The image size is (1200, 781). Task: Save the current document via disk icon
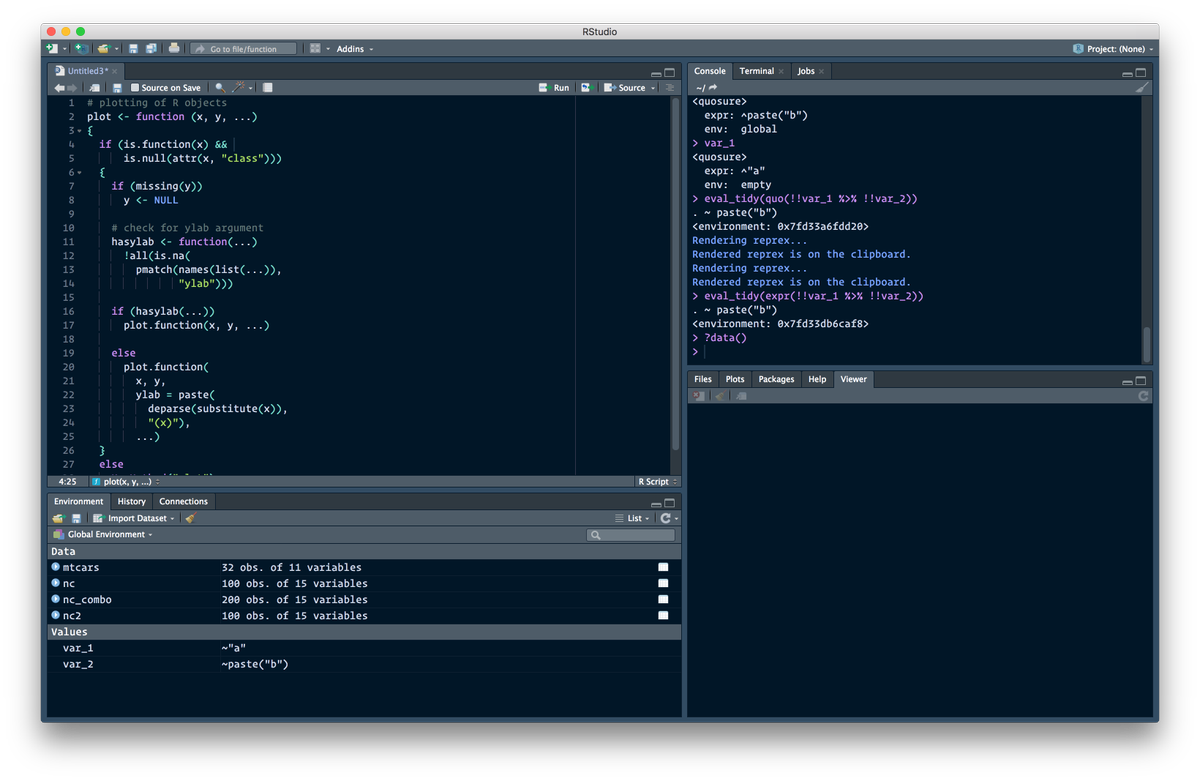point(135,48)
